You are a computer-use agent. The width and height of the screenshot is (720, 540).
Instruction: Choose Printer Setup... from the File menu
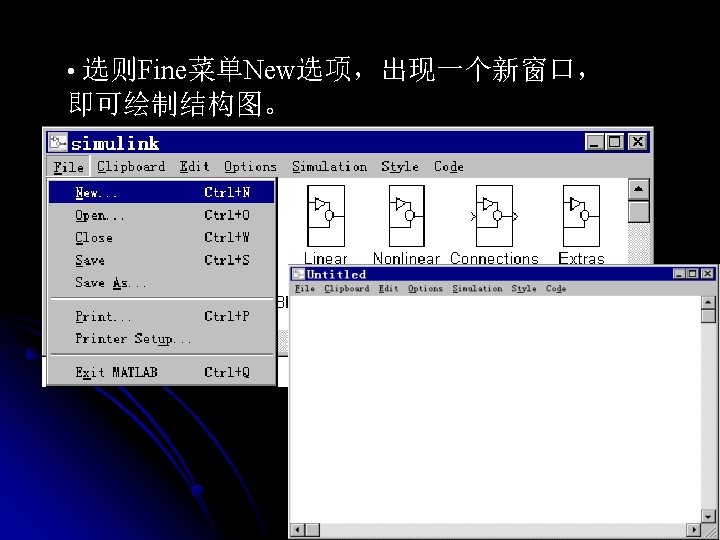(x=162, y=338)
